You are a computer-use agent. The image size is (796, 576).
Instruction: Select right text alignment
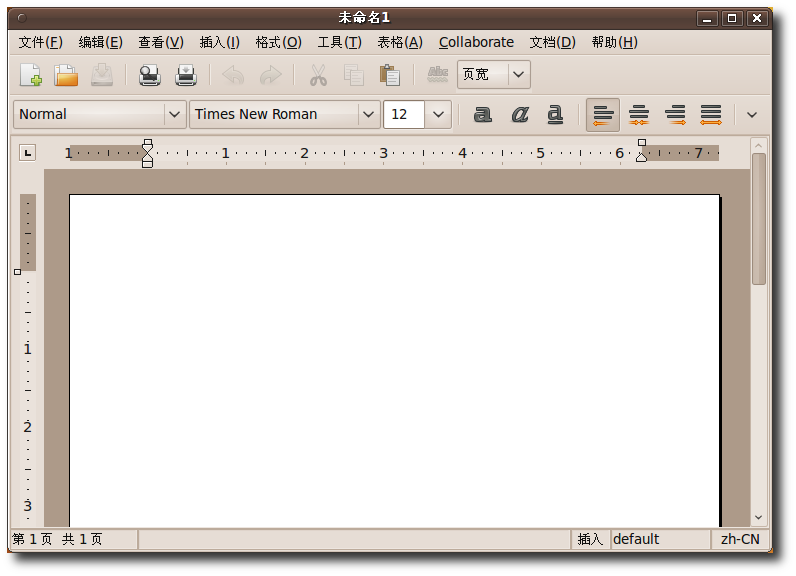pos(675,115)
